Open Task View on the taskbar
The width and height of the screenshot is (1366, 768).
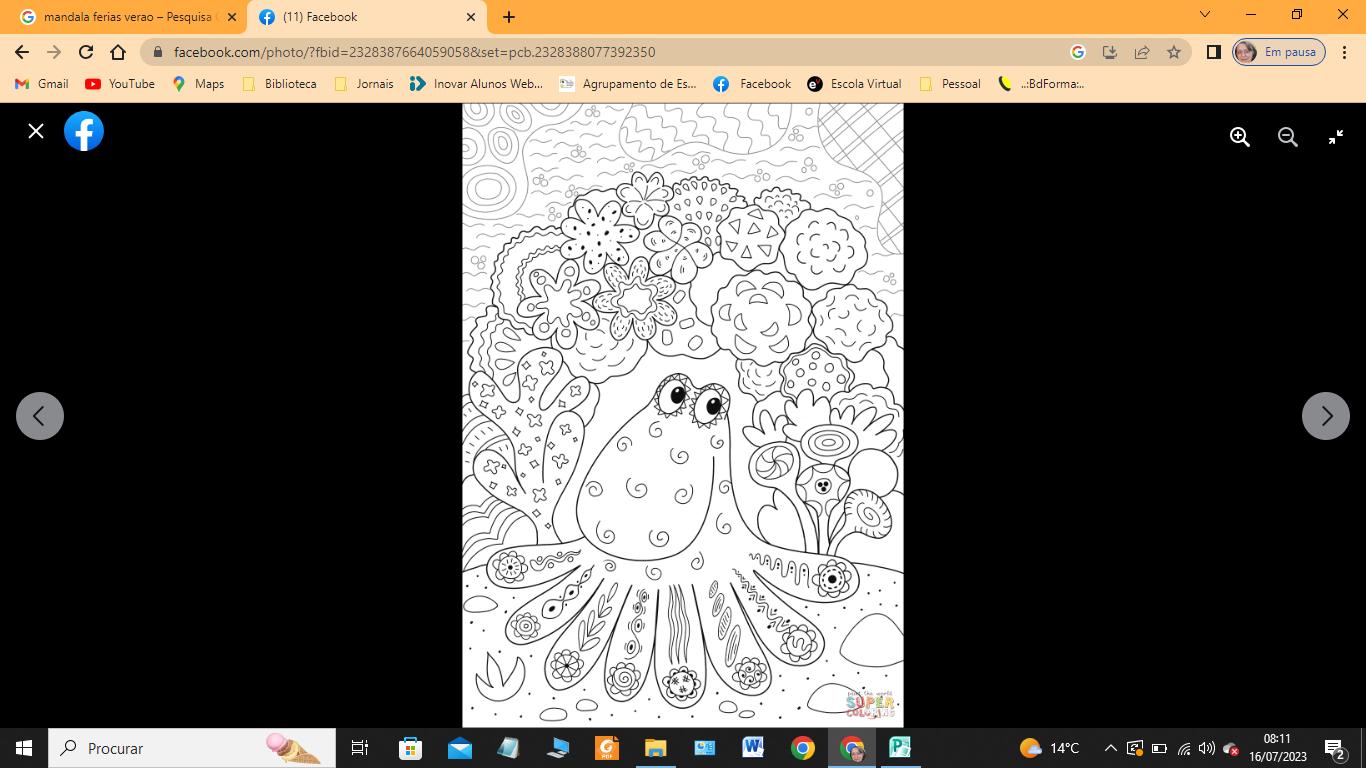coord(360,748)
